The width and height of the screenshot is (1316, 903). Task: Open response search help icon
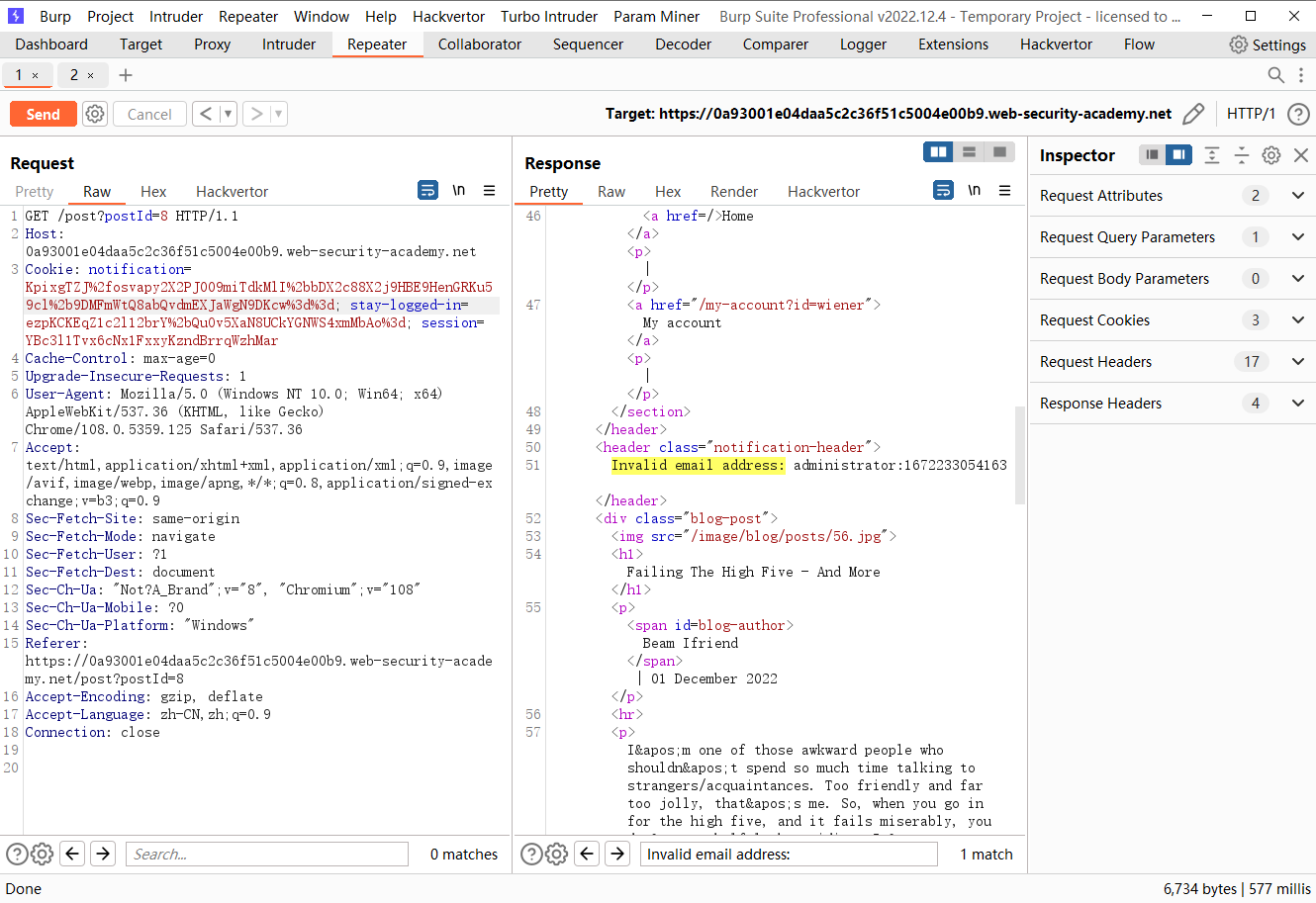[532, 854]
